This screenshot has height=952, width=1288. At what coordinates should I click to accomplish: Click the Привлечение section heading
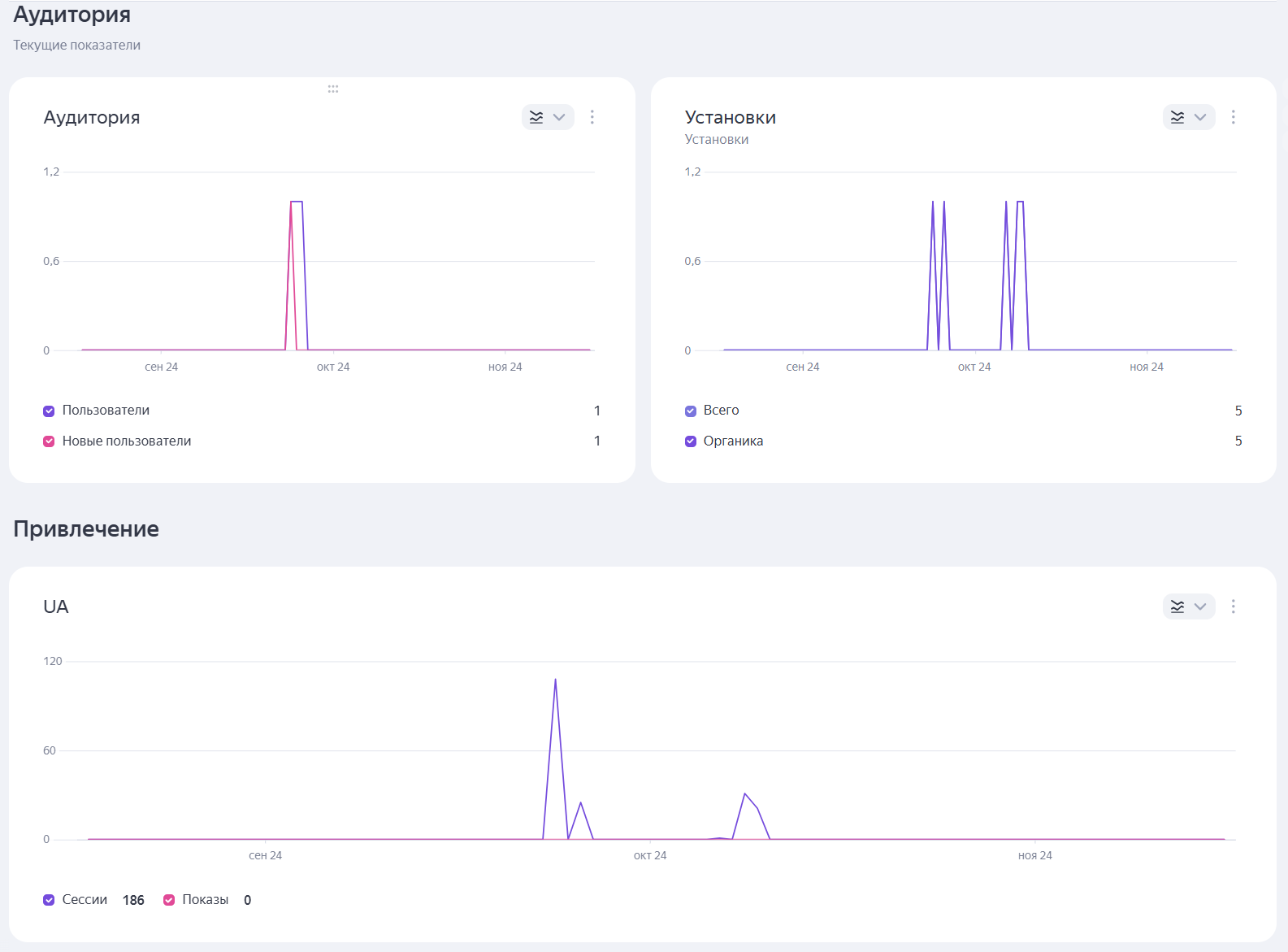click(x=86, y=529)
